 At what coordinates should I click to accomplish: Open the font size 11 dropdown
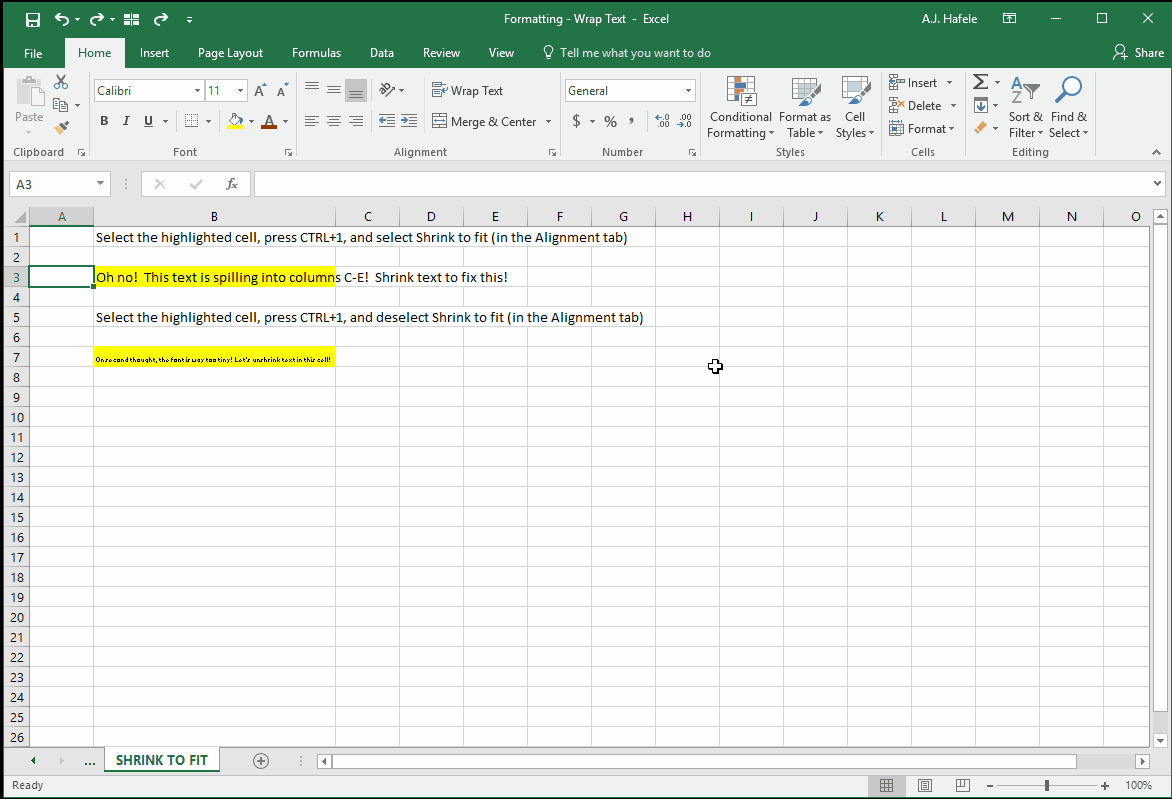point(241,90)
